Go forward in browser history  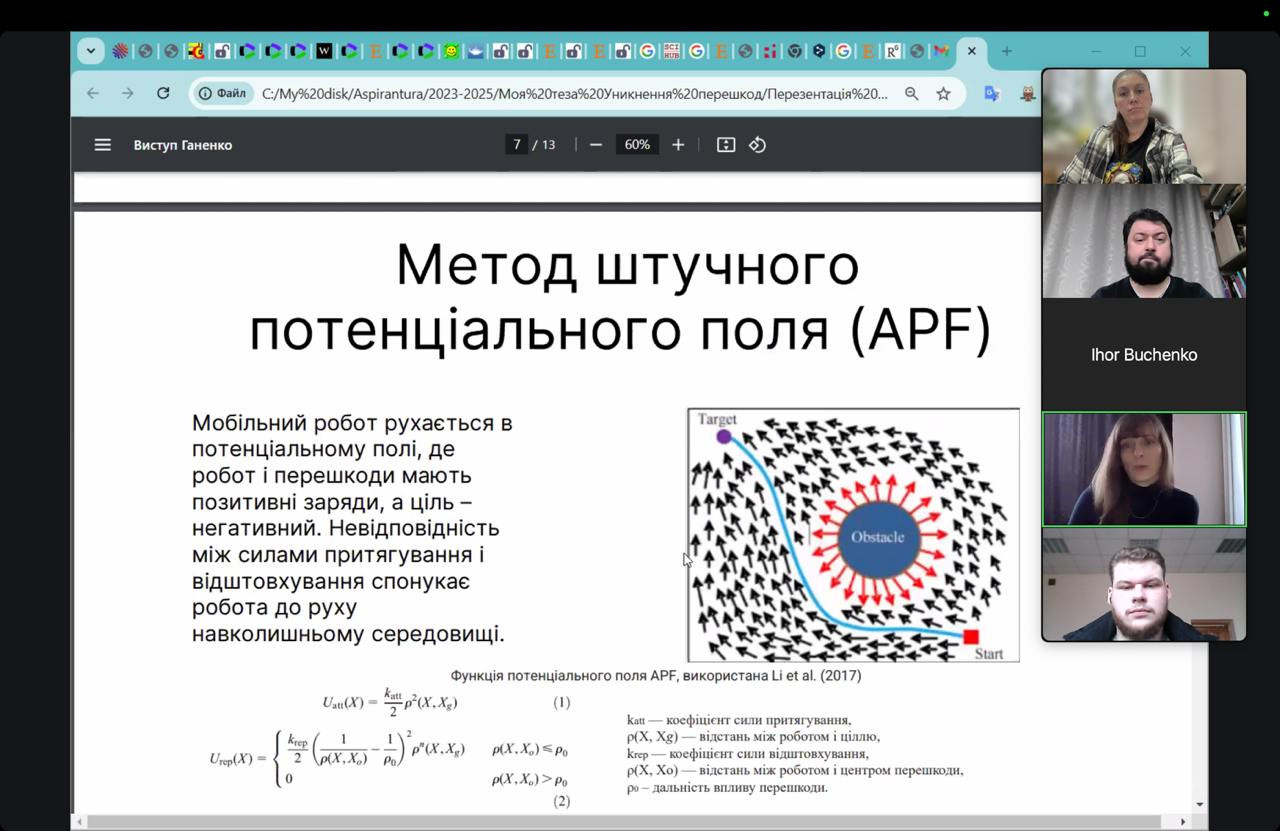[128, 93]
